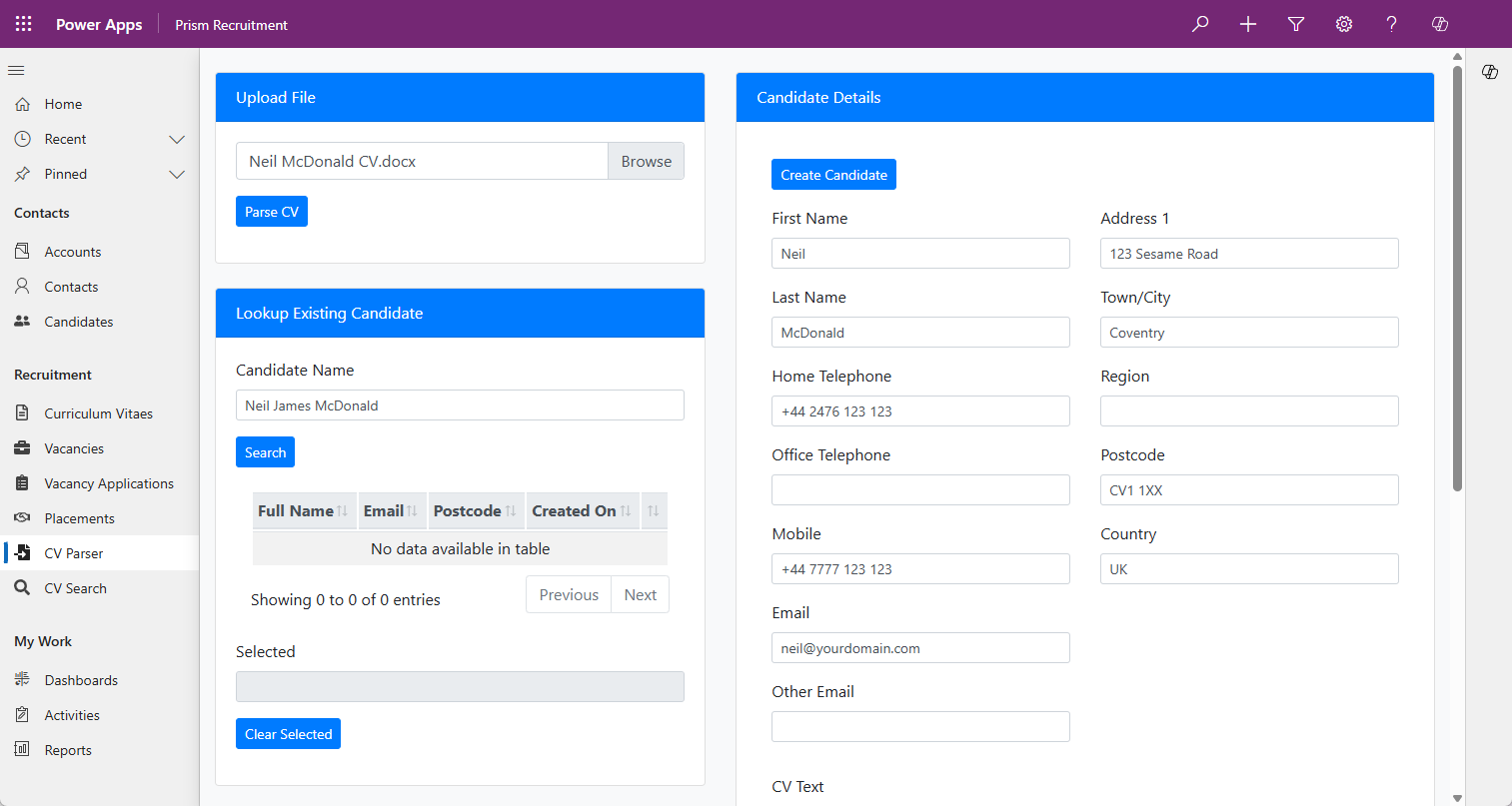This screenshot has width=1512, height=806.
Task: Open the advanced filter funnel icon
Action: (1296, 24)
